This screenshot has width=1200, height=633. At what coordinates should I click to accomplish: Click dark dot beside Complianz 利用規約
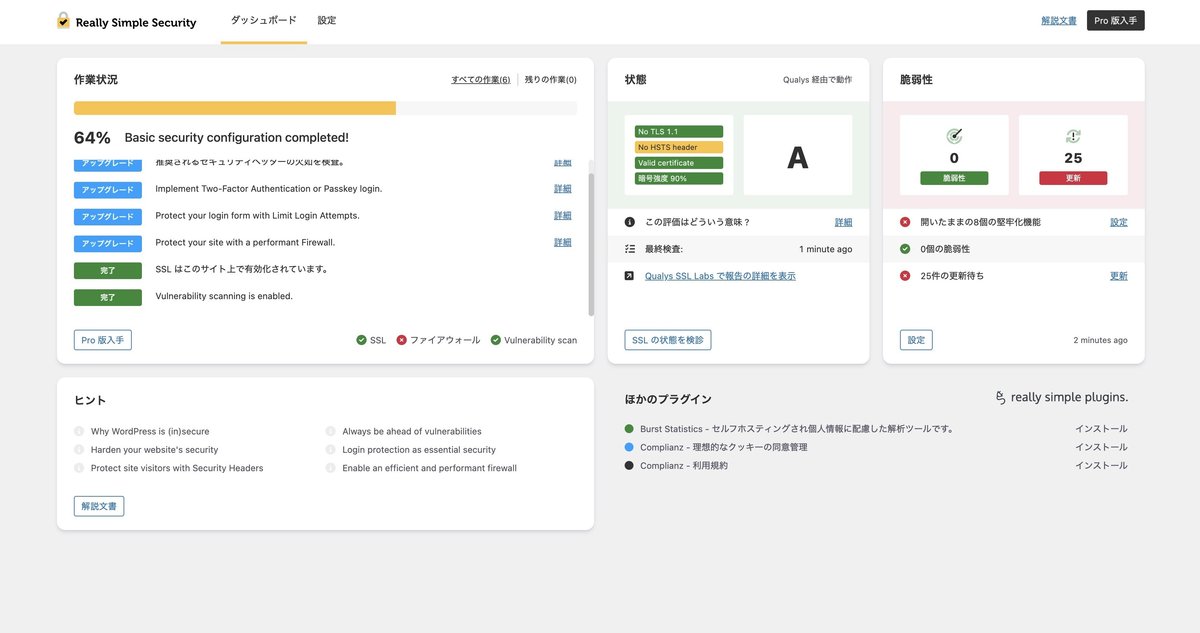coord(629,465)
